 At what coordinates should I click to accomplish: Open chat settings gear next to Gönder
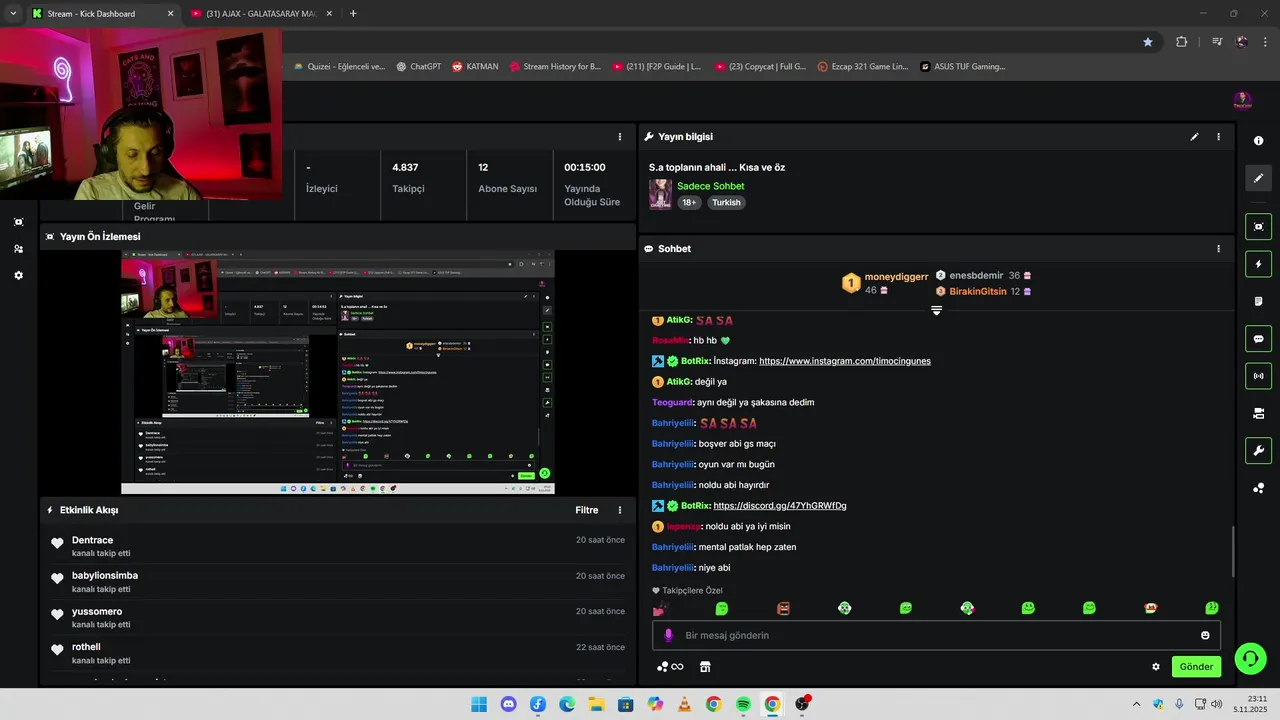click(x=1156, y=667)
